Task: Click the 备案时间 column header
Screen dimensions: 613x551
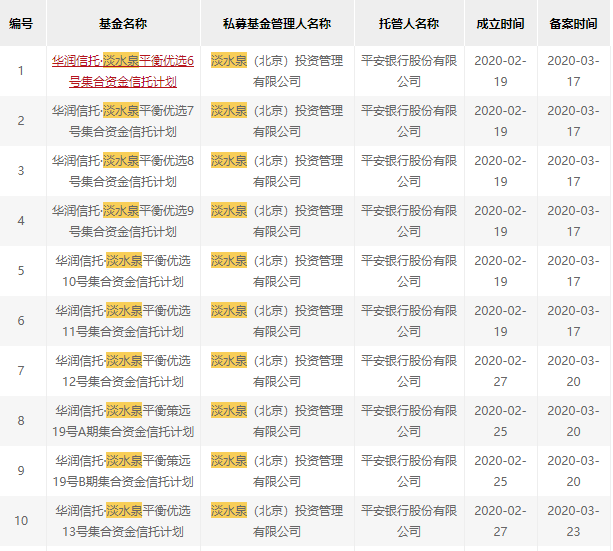Action: click(x=574, y=23)
